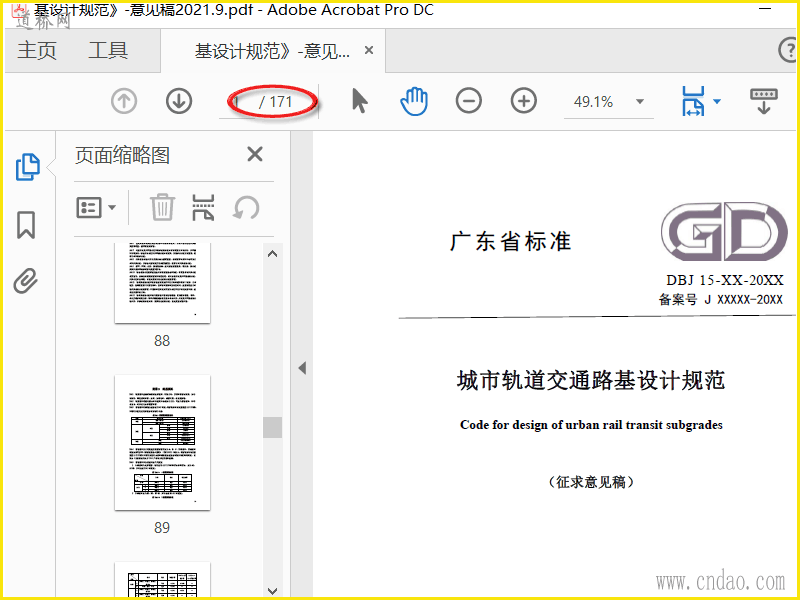Click the thumbnail label 89
800x600 pixels.
pos(162,527)
